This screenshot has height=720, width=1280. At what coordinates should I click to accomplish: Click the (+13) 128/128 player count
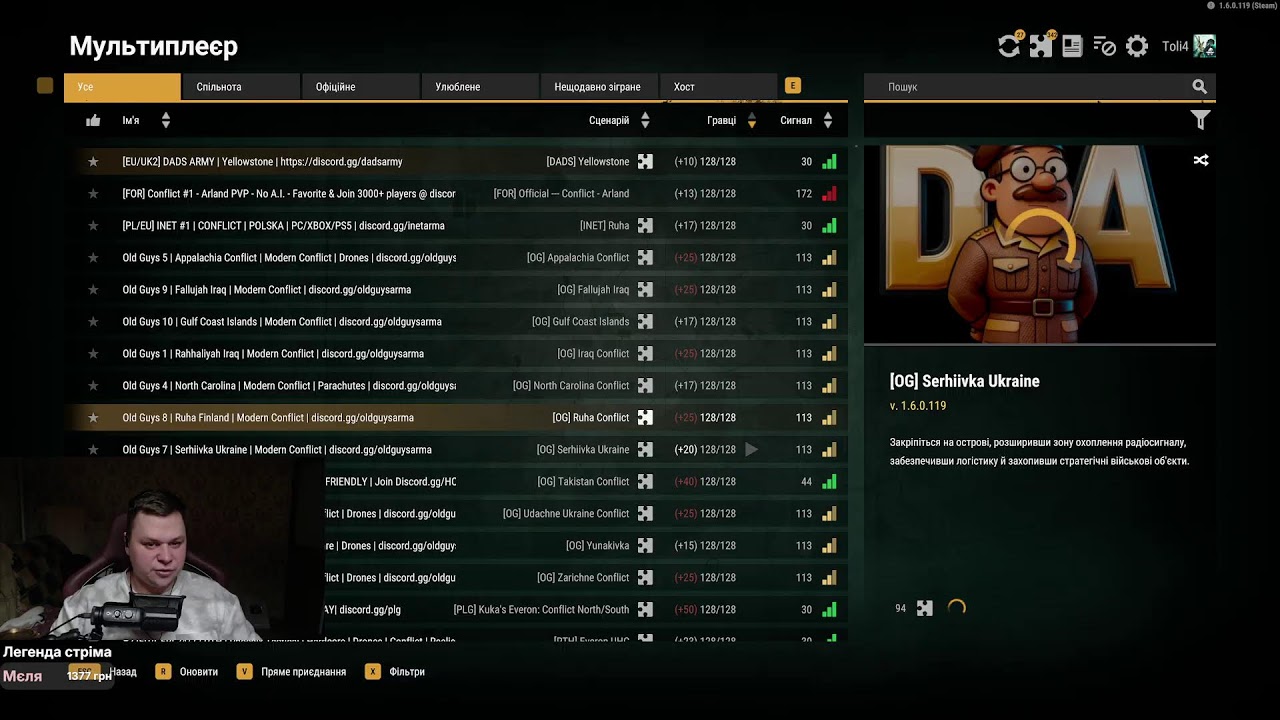coord(705,194)
